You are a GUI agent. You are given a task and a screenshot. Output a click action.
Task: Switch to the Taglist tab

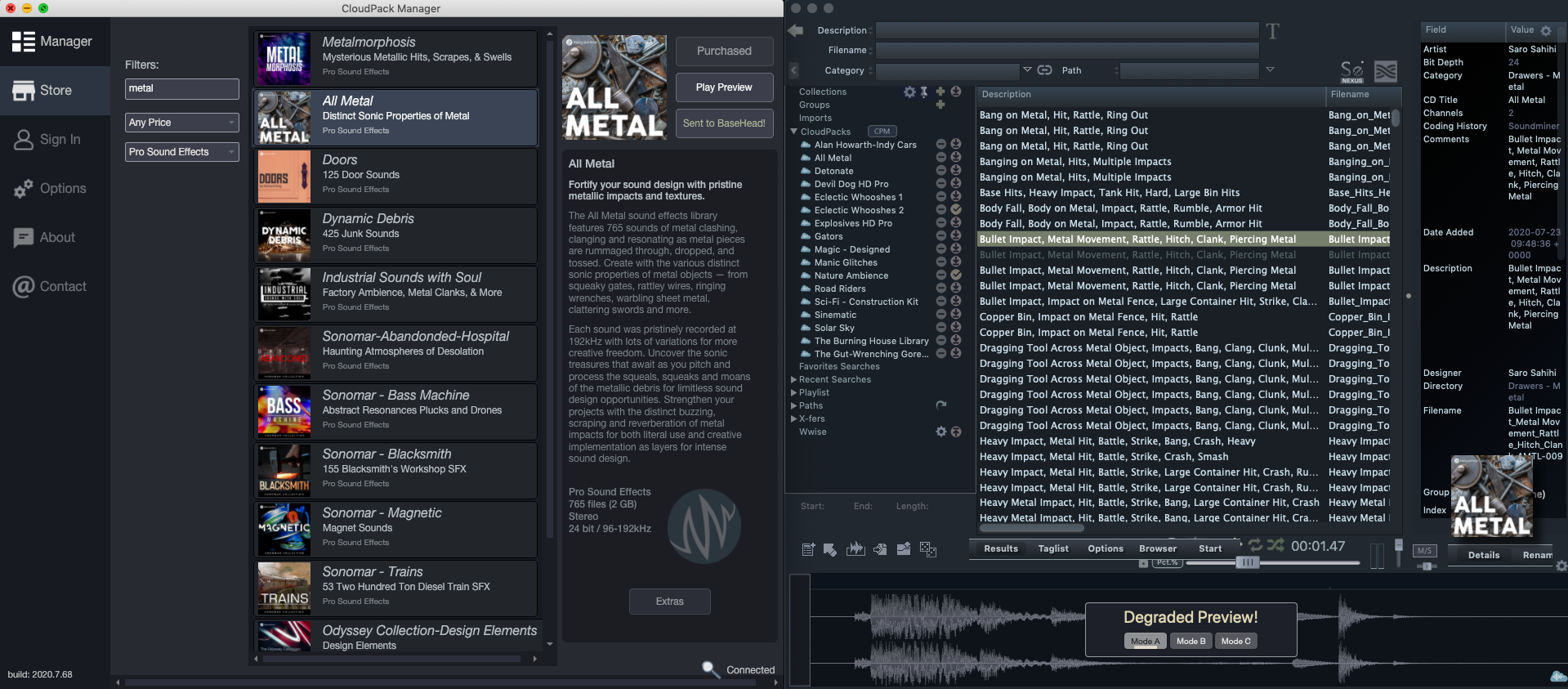click(1053, 549)
